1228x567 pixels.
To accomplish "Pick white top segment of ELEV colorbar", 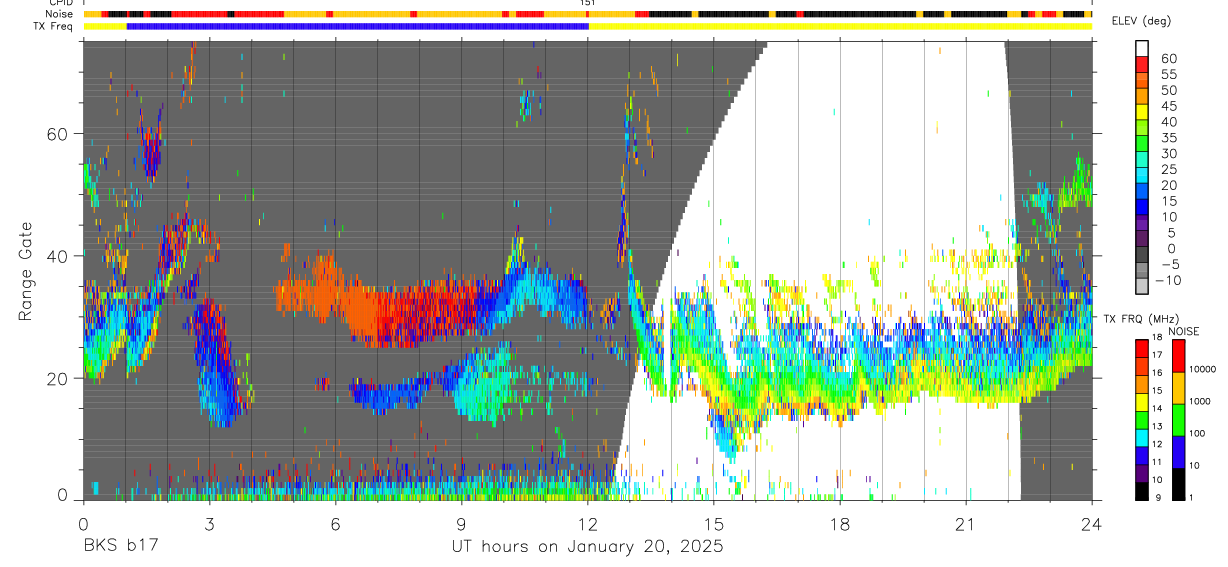I will [x=1142, y=49].
